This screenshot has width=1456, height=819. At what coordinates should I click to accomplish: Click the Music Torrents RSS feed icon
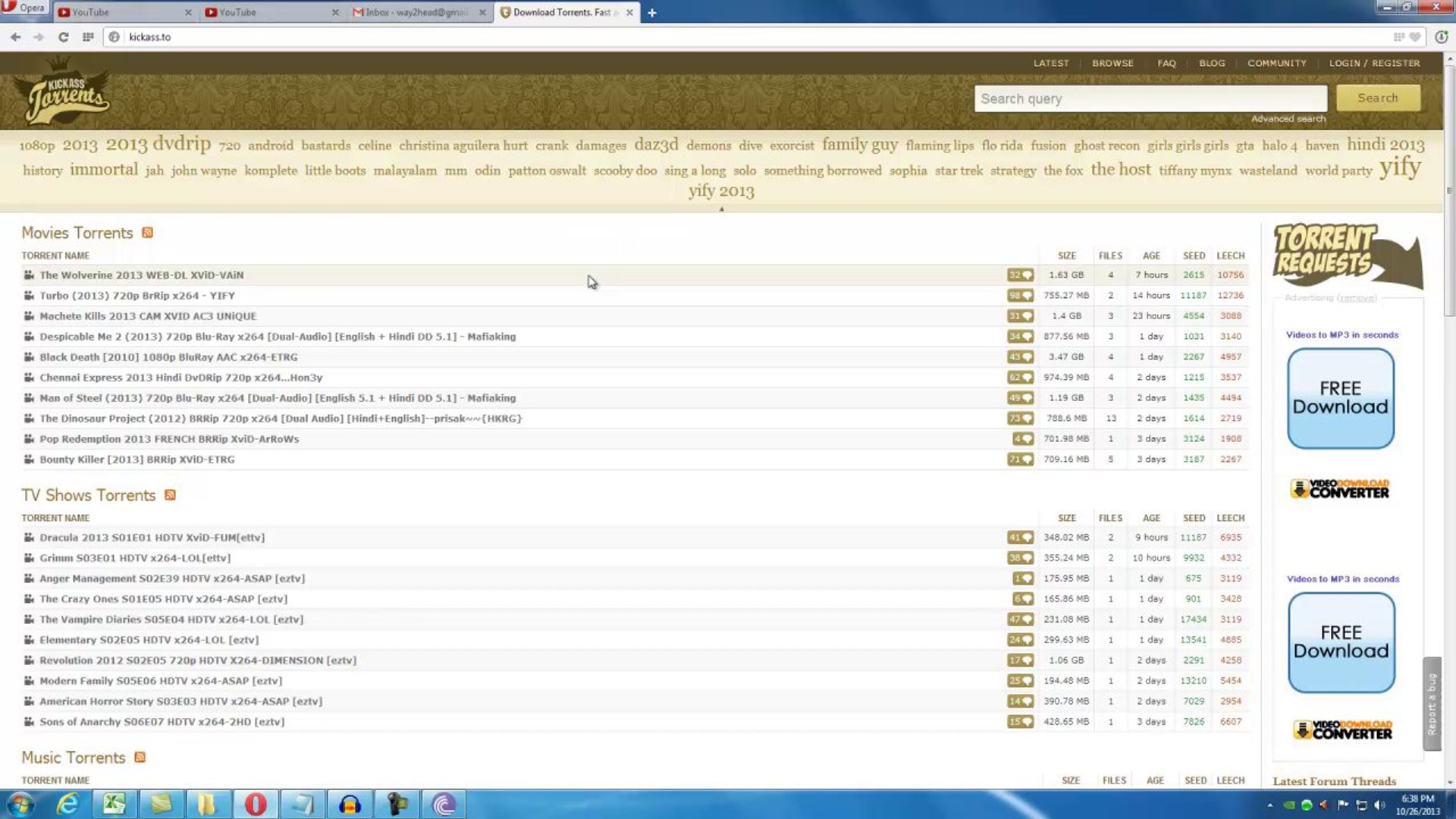(x=140, y=758)
